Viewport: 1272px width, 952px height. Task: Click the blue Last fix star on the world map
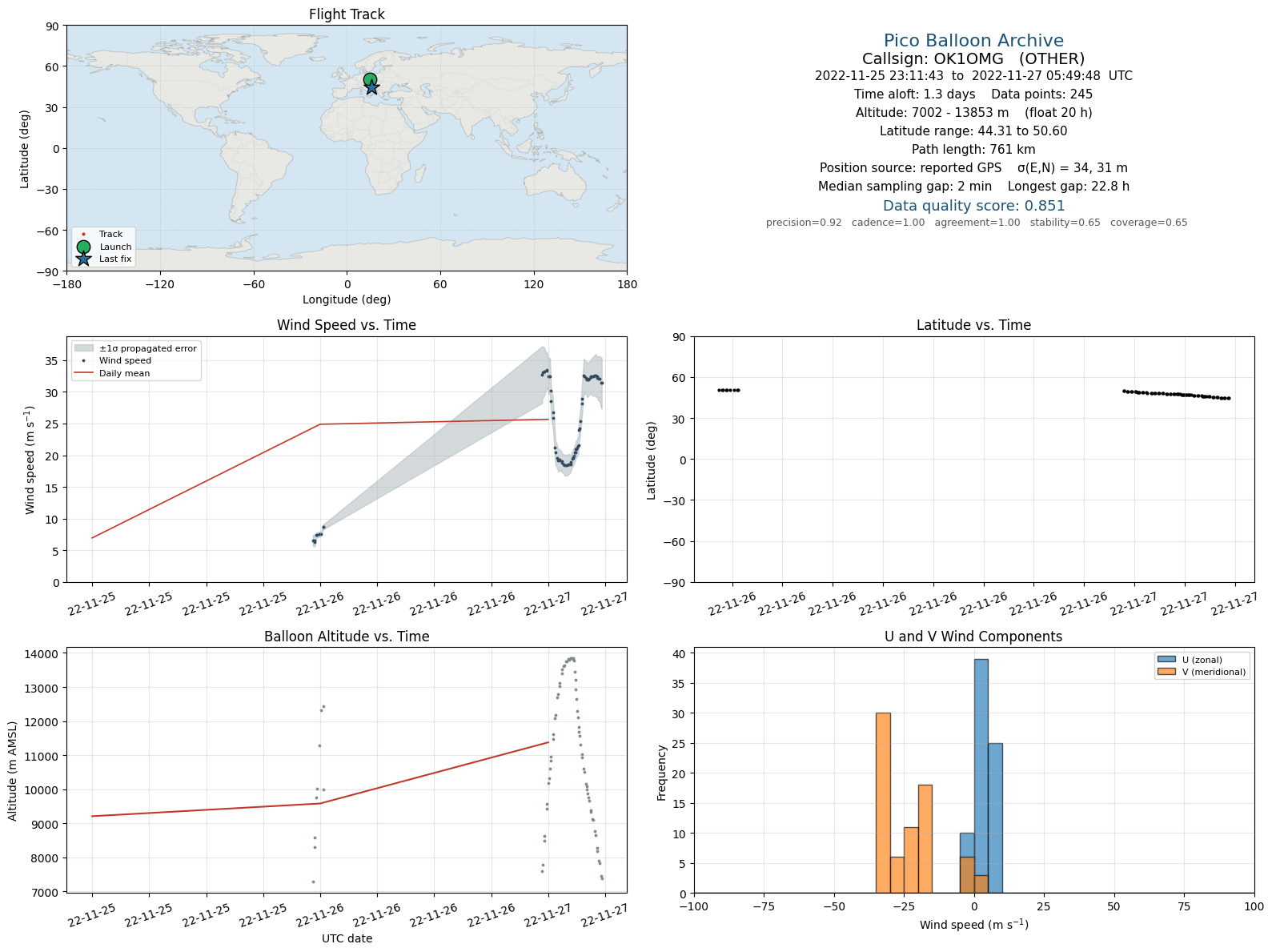tap(371, 88)
